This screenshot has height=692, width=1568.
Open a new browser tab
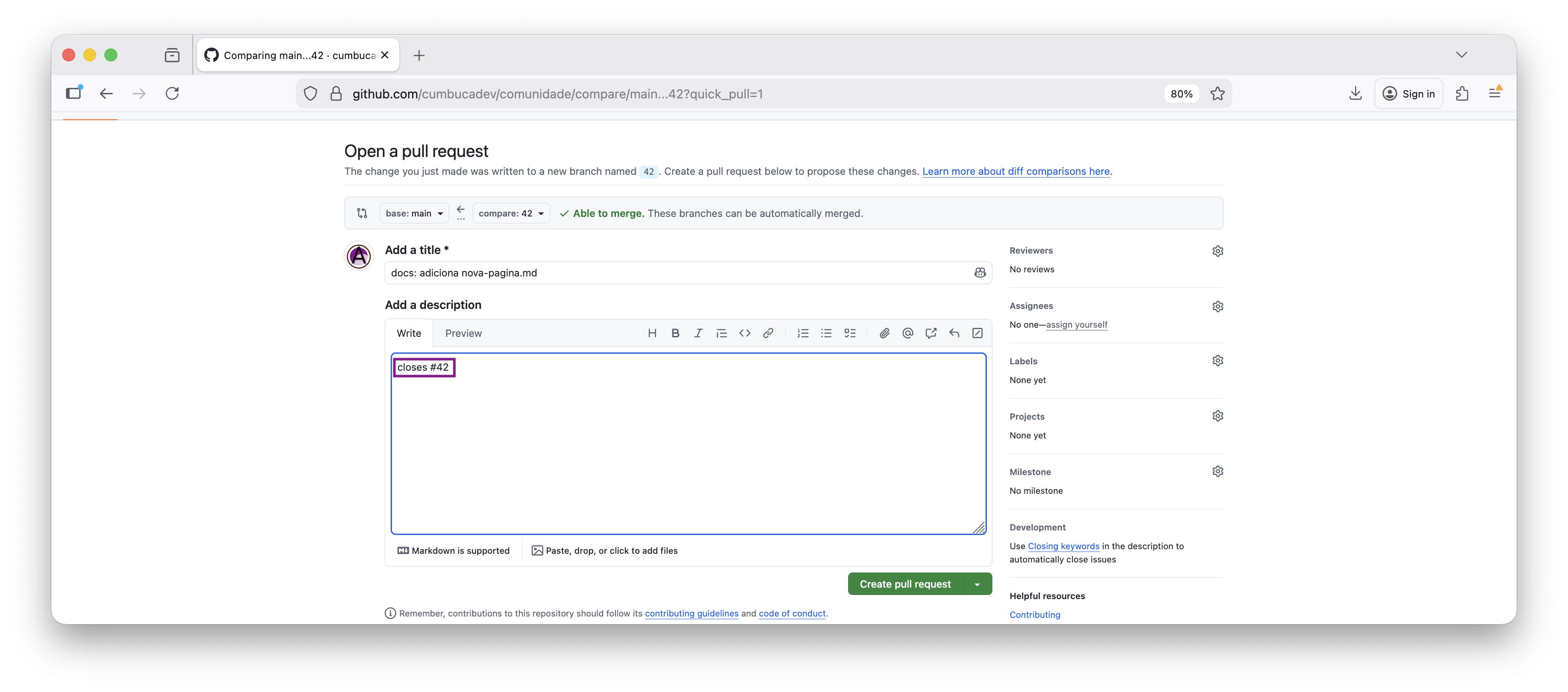point(419,55)
